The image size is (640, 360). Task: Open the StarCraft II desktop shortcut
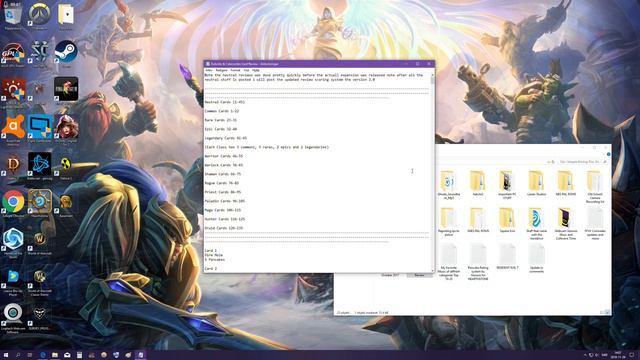pos(40,53)
